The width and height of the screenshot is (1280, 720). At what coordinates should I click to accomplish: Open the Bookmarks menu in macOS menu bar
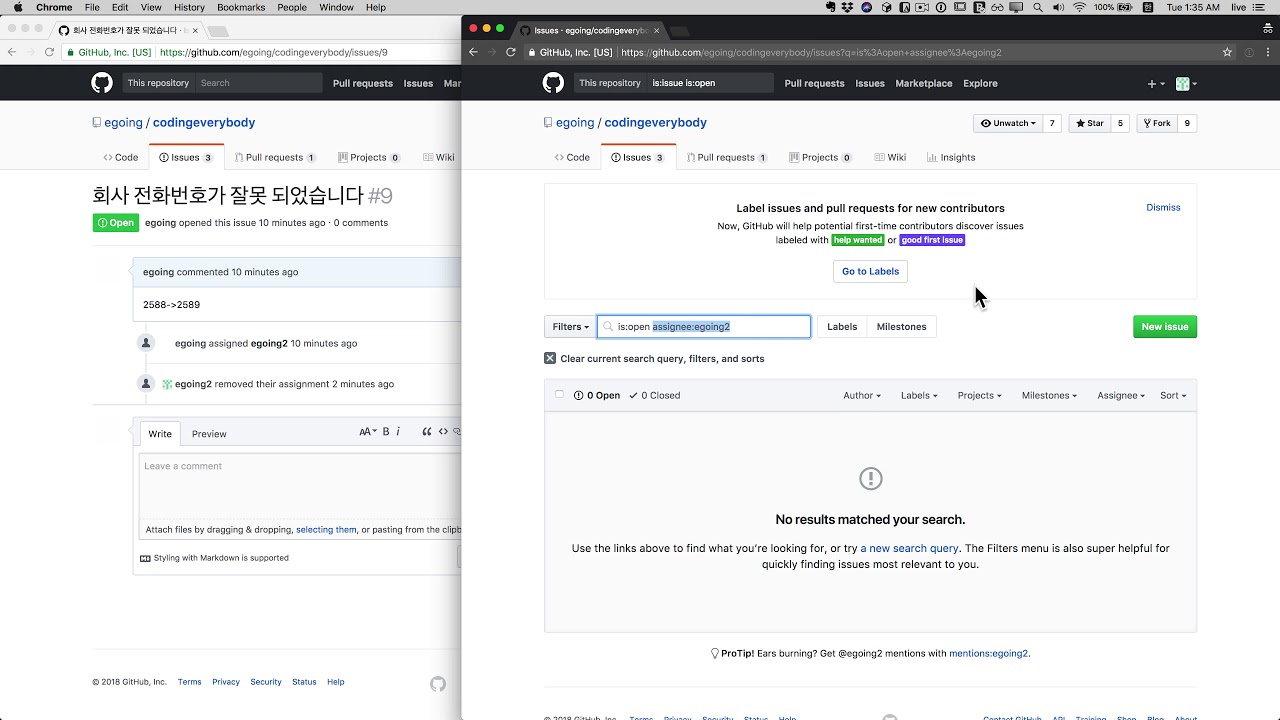point(241,7)
